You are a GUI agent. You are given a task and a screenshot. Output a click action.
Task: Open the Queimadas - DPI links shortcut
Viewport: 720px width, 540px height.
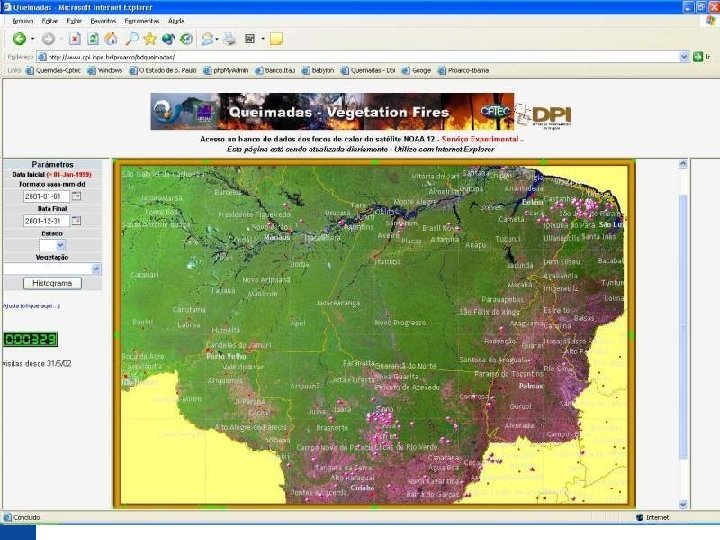(x=368, y=71)
